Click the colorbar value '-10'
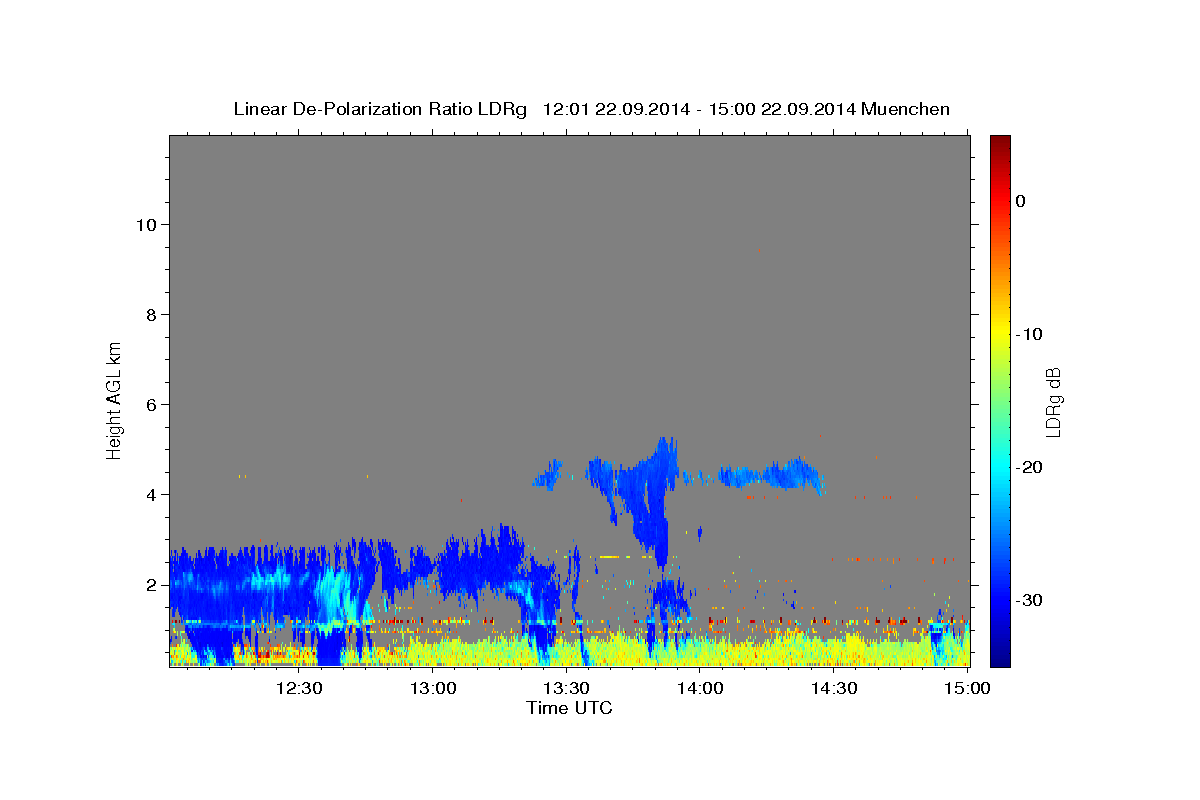This screenshot has width=1200, height=800. (1030, 334)
